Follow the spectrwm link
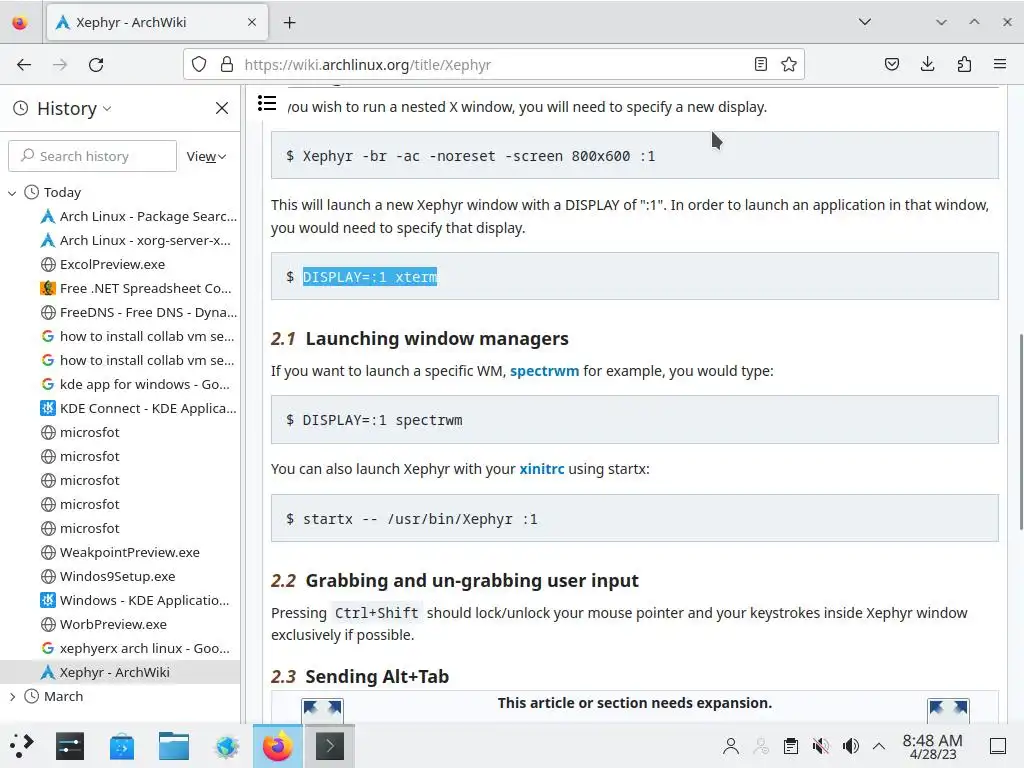This screenshot has height=768, width=1024. 544,371
